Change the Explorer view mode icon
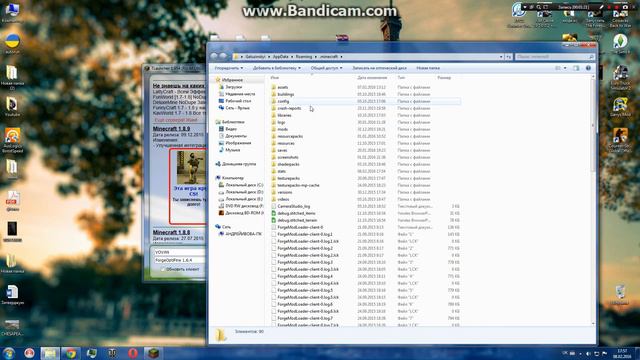Image resolution: width=640 pixels, height=360 pixels. coord(558,68)
